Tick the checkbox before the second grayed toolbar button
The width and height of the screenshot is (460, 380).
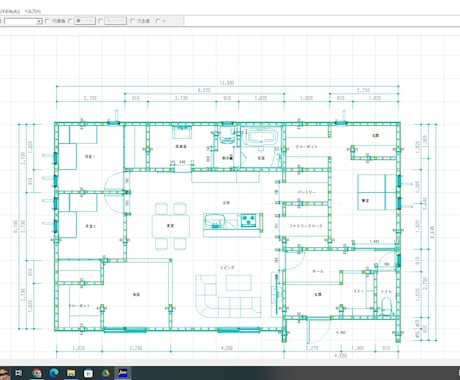(x=101, y=21)
